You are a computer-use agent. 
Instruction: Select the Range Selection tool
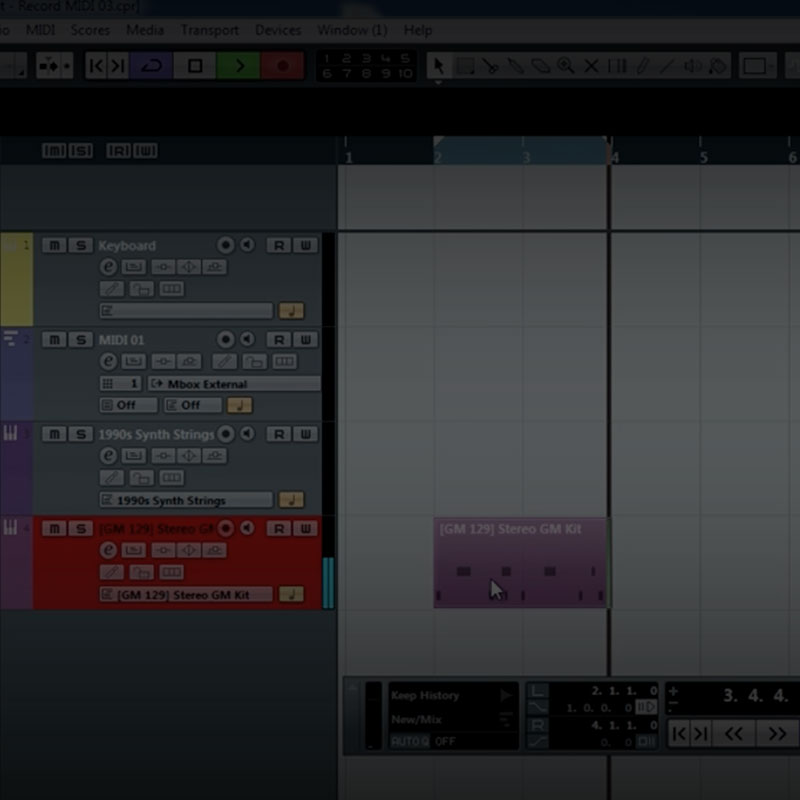point(465,65)
